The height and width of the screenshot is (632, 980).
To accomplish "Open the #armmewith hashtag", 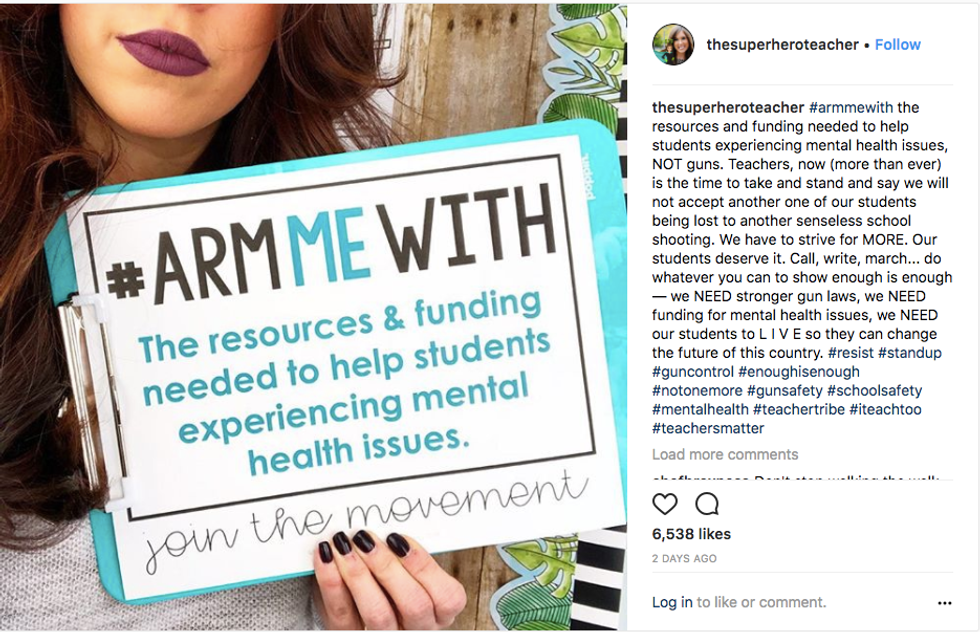I will (851, 107).
